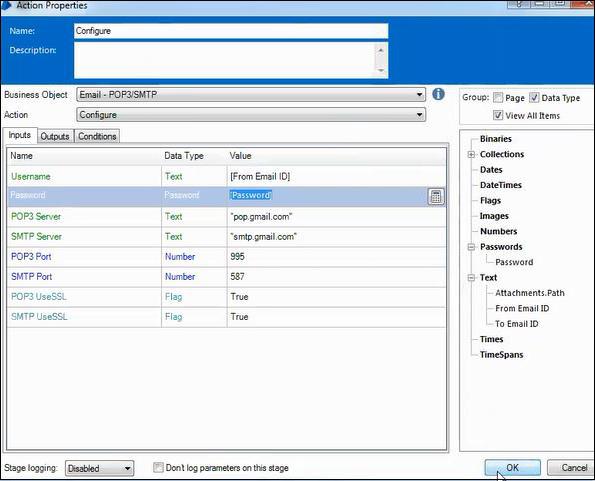Click the Data Type column header
Screen dimensions: 595x481
(x=184, y=156)
